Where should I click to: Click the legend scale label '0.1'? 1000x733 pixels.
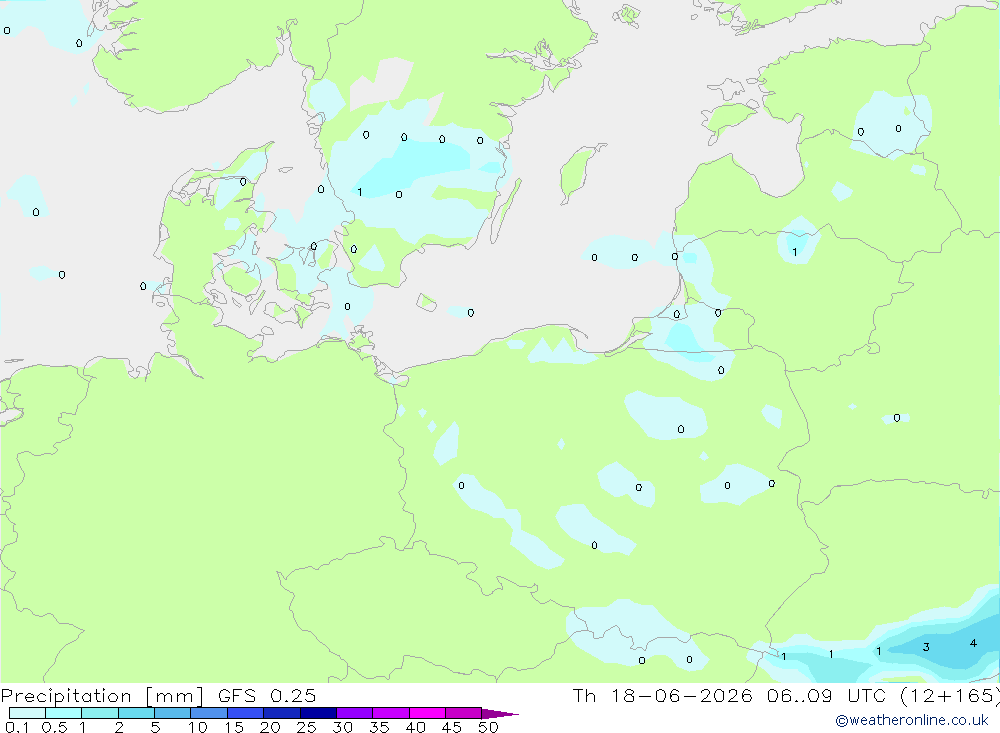[x=17, y=727]
